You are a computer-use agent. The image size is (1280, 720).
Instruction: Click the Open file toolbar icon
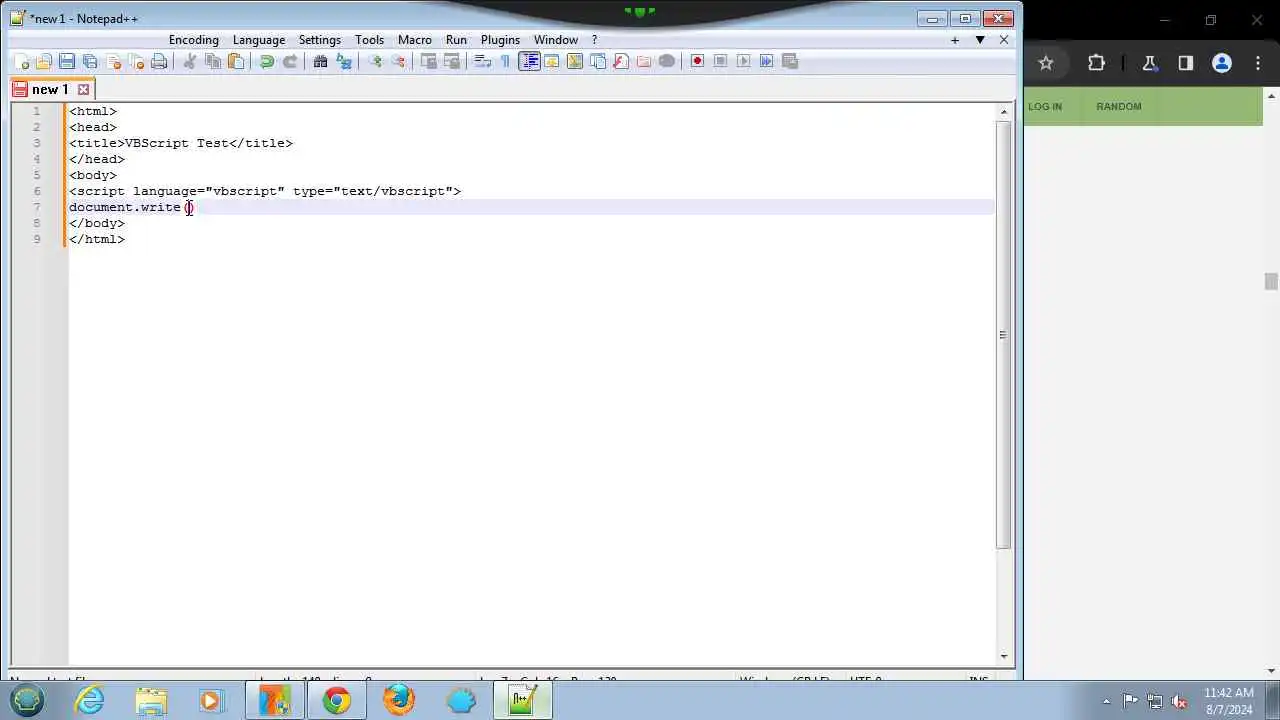(x=44, y=61)
